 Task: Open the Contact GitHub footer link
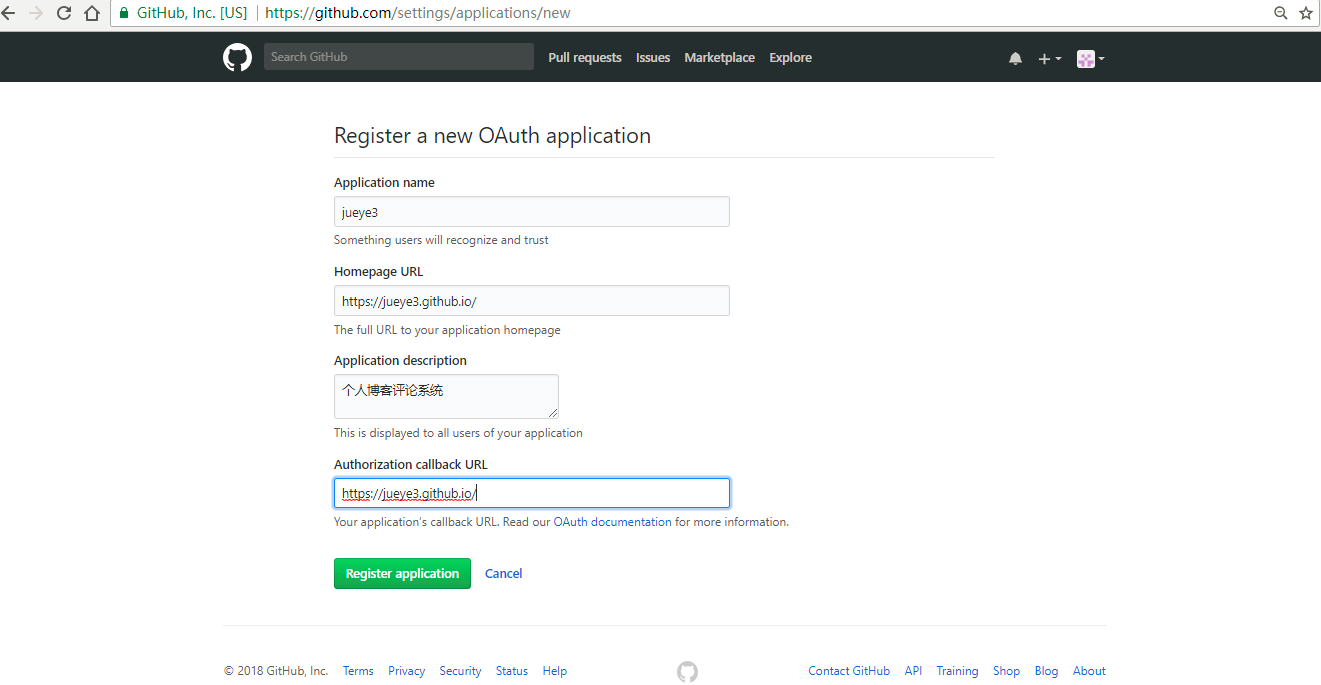click(x=849, y=671)
